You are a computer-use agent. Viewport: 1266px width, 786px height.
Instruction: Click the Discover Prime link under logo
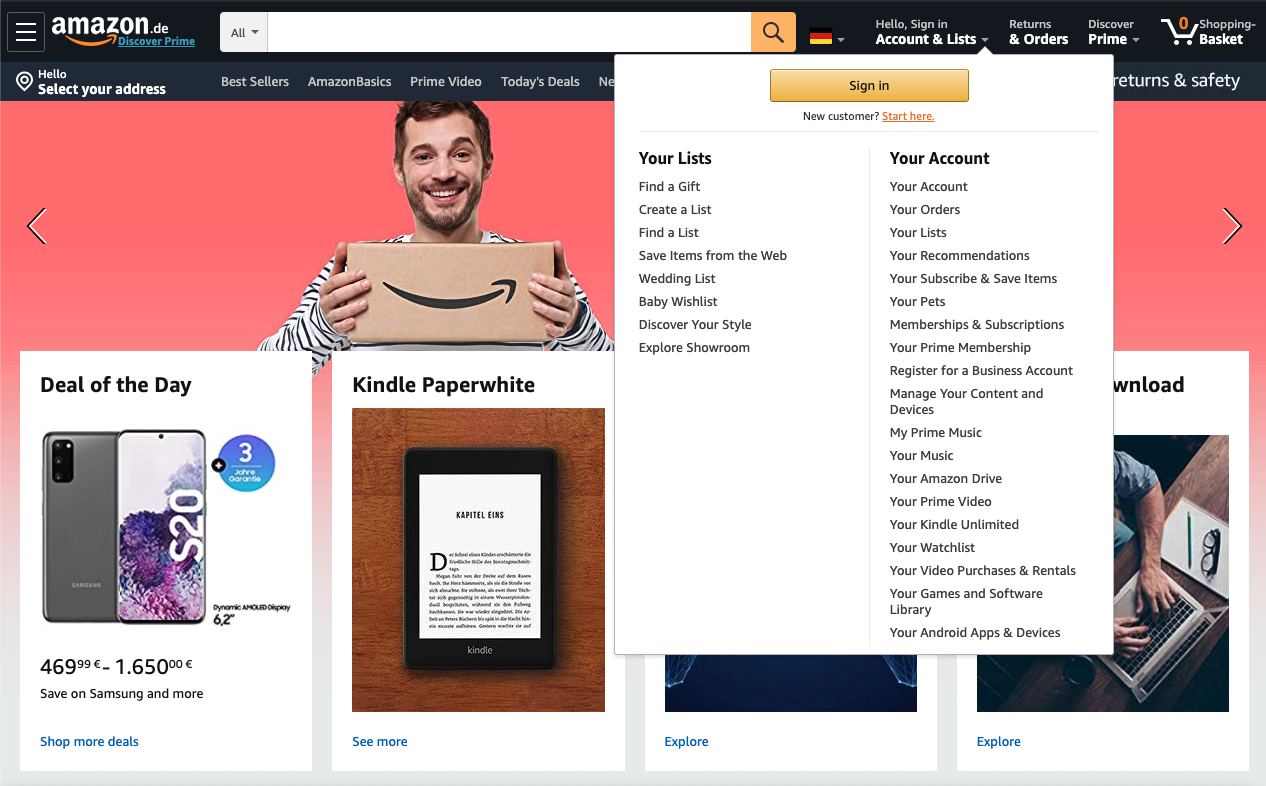[x=156, y=41]
